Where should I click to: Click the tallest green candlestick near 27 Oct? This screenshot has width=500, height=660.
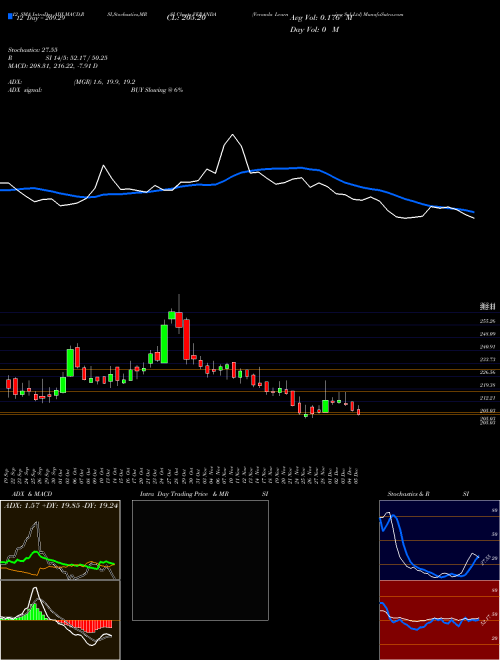coord(164,344)
